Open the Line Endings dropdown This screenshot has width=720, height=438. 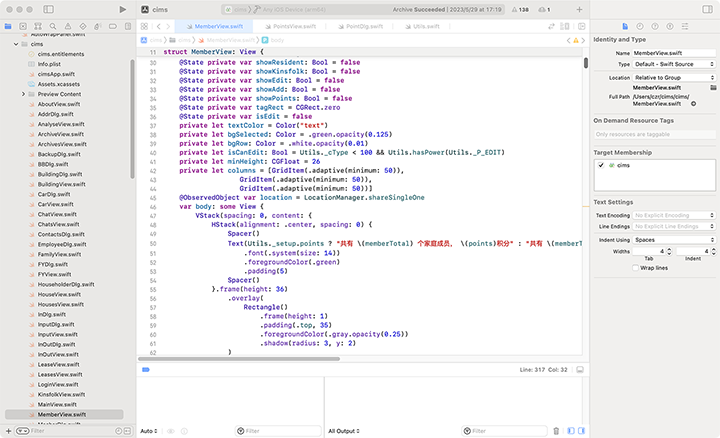[x=674, y=226]
